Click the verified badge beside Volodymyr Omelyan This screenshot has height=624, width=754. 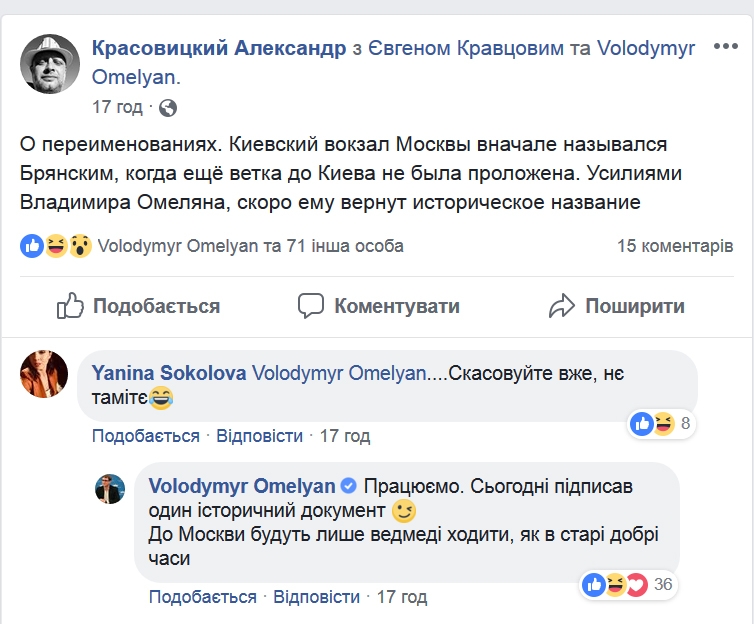coord(349,487)
